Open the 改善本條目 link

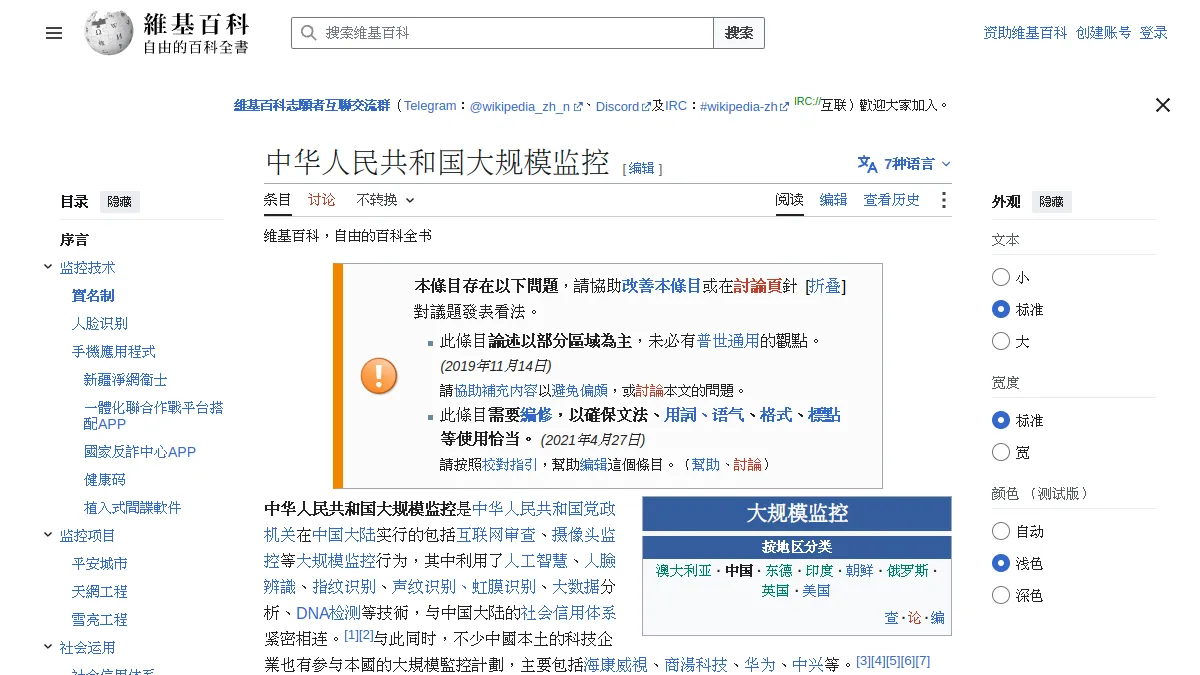click(661, 286)
